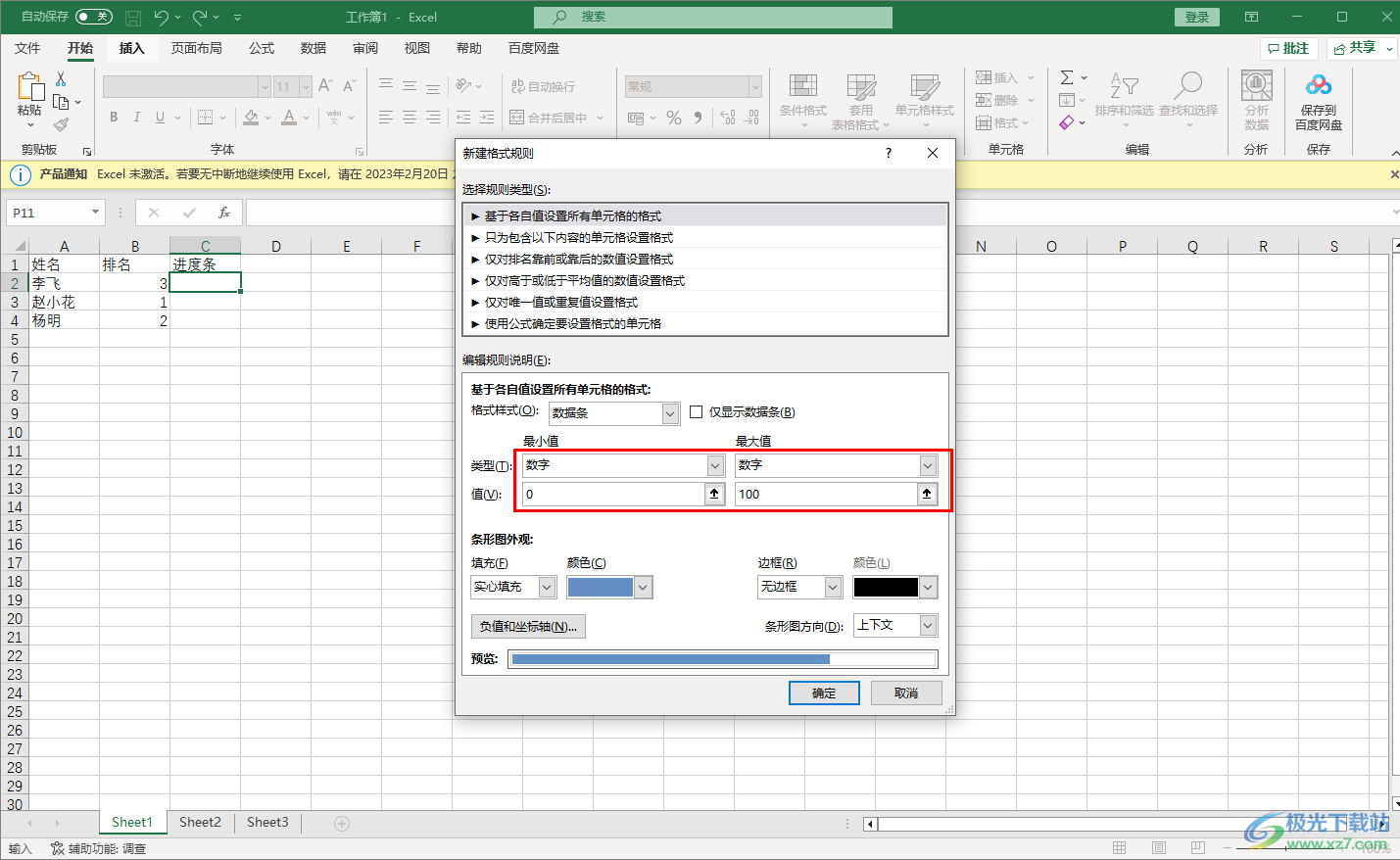Switch to the Page Layout ribbon tab
This screenshot has width=1400, height=860.
[x=196, y=48]
